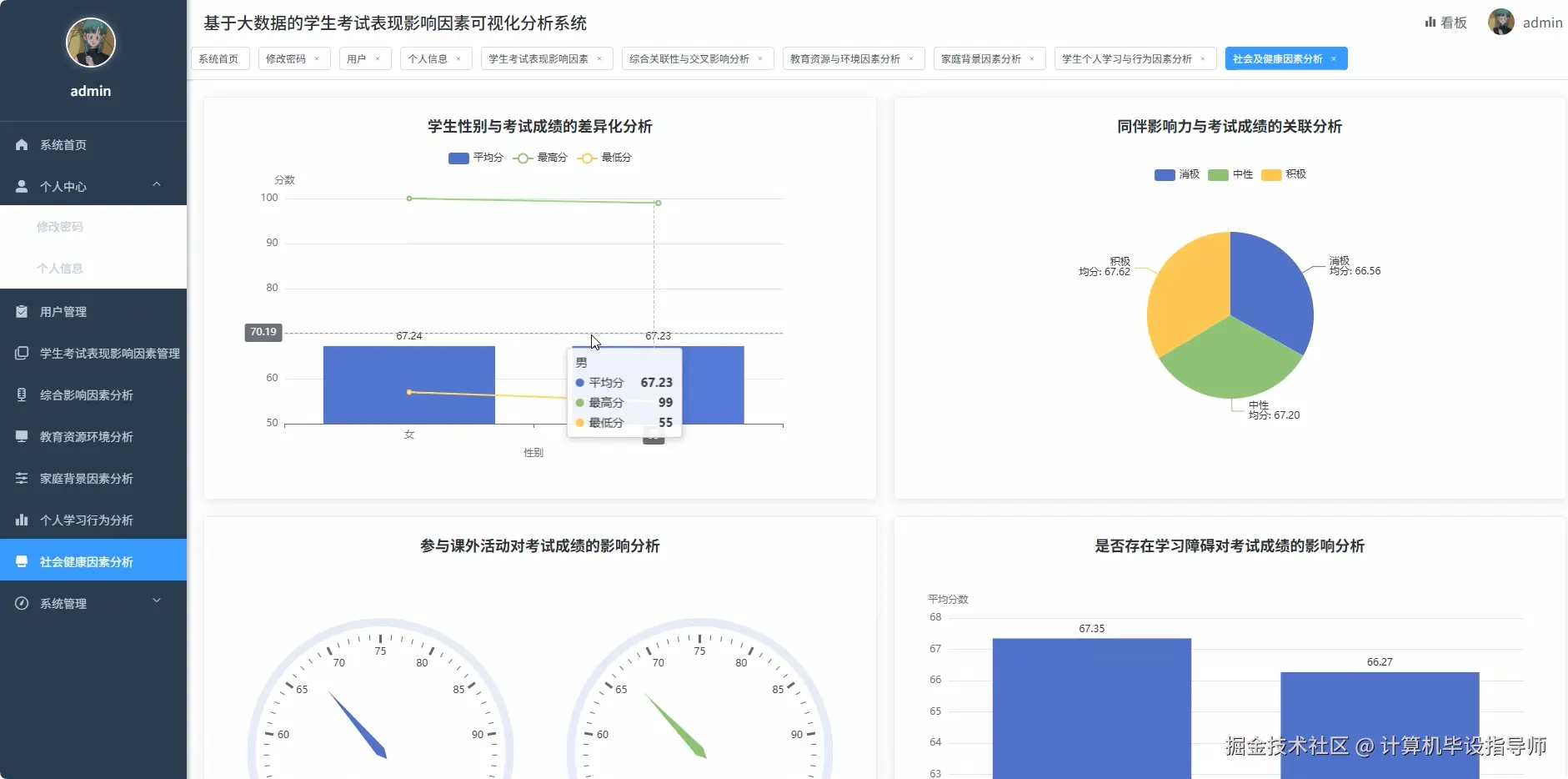Toggle 最低分 series in gender chart legend

pos(604,158)
